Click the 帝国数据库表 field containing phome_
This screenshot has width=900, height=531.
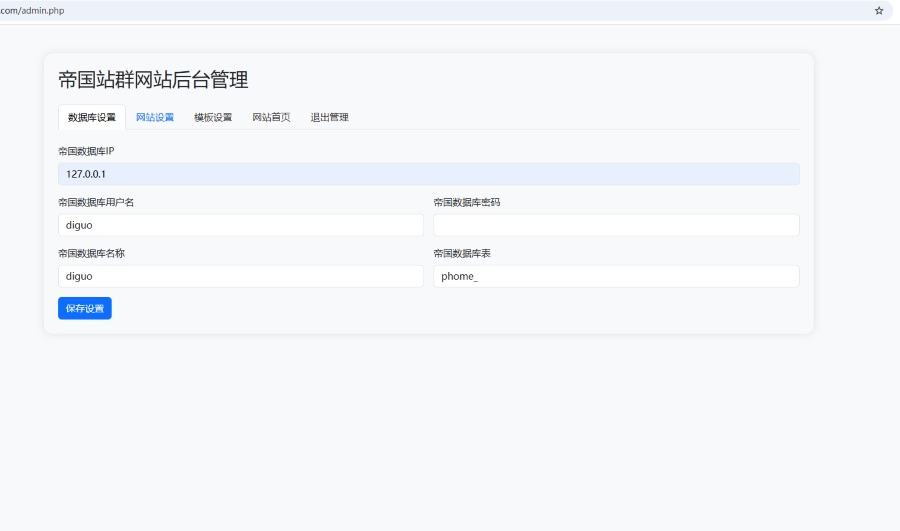[616, 276]
